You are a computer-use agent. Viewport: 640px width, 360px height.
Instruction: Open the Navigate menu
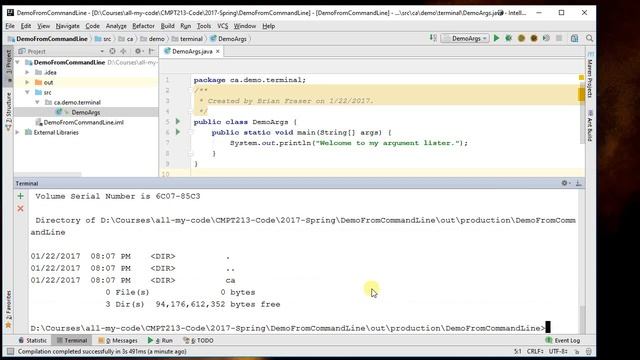[x=68, y=26]
